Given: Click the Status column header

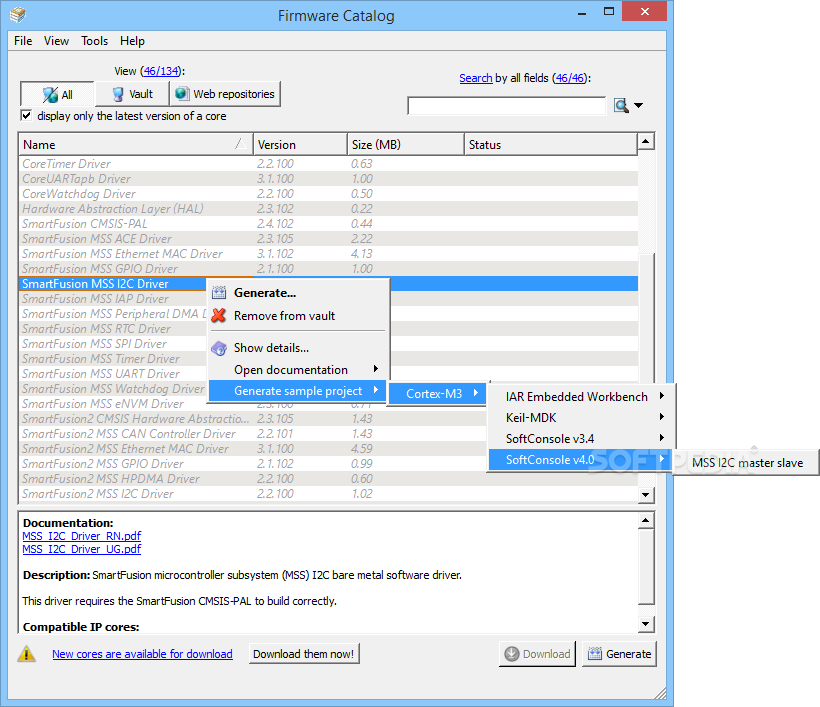Looking at the screenshot, I should [x=551, y=144].
